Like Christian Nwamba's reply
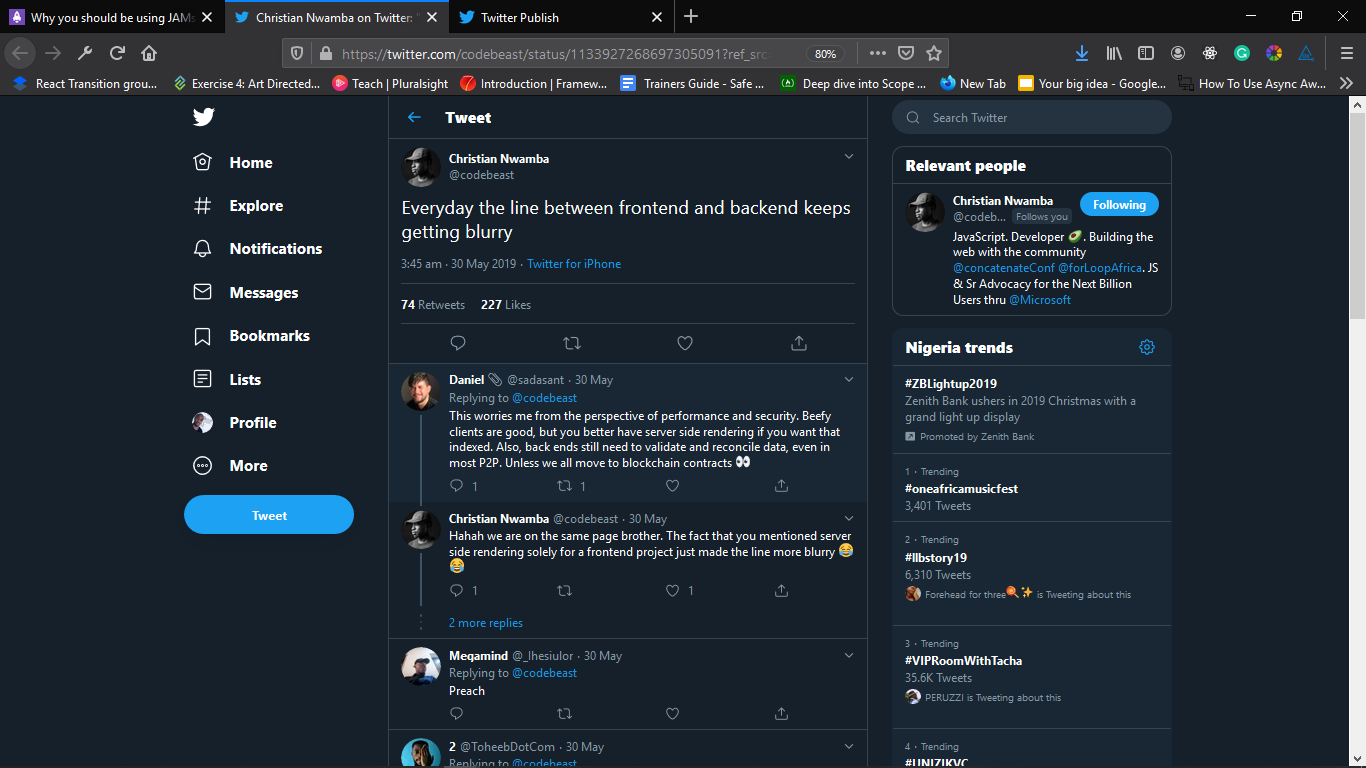The image size is (1366, 768). [672, 591]
